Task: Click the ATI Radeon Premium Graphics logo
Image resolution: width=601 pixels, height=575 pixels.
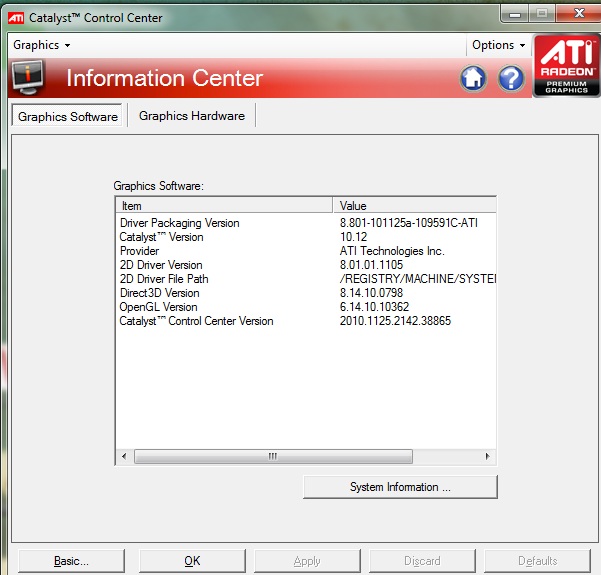Action: pyautogui.click(x=566, y=67)
